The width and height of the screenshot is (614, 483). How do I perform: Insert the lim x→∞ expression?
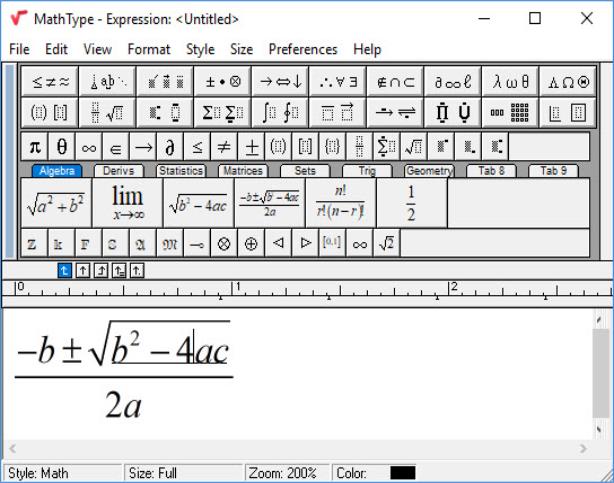coord(127,203)
